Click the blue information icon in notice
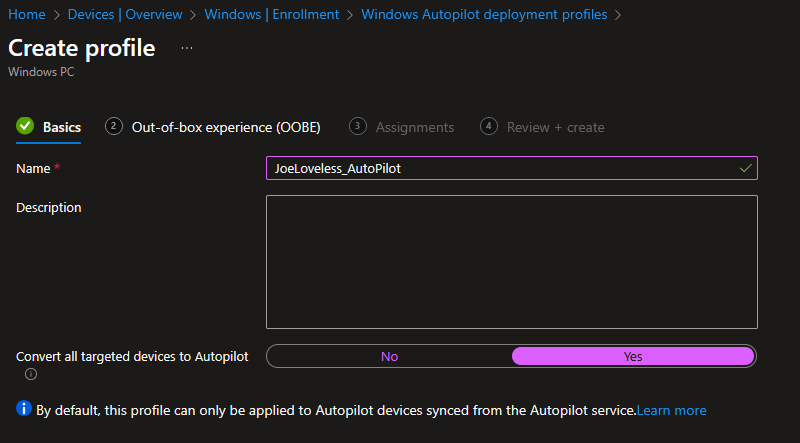Screen dimensions: 800x443 [x=24, y=408]
